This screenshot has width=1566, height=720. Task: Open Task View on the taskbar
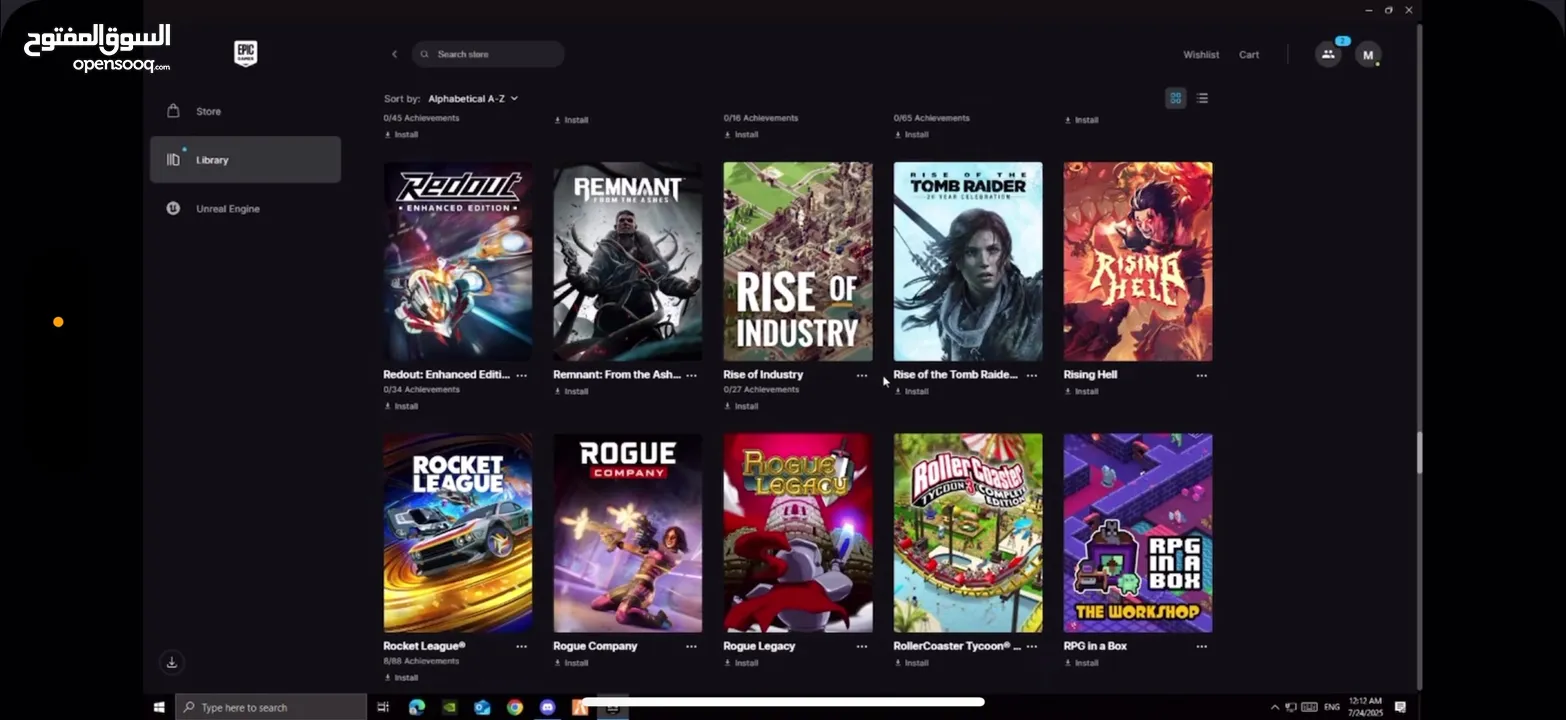(383, 707)
